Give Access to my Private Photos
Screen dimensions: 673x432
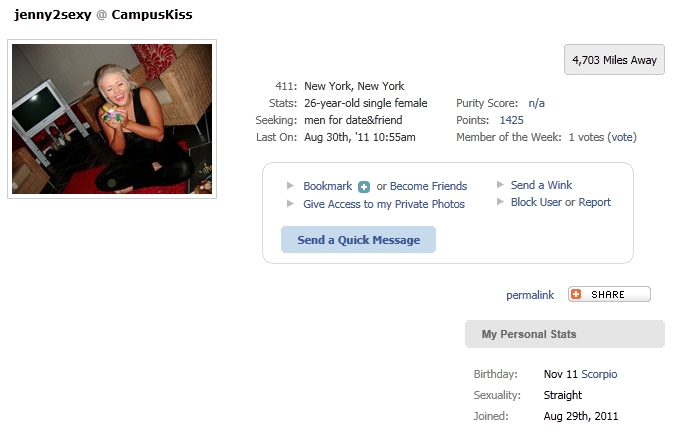[384, 204]
